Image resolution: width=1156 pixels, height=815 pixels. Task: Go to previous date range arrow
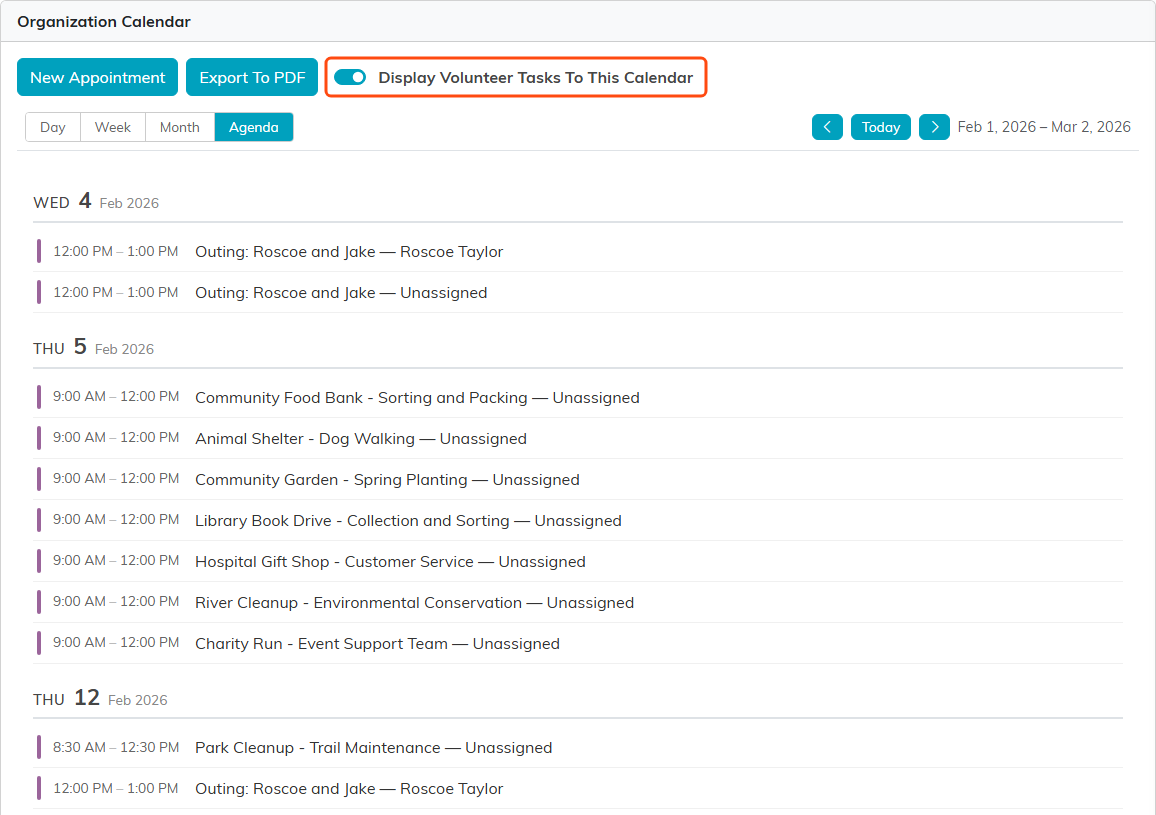tap(827, 127)
